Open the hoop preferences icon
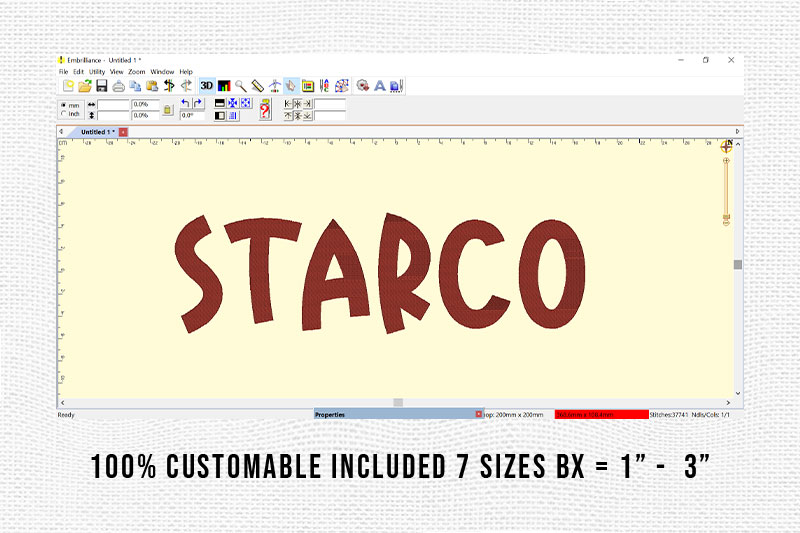Screen dimensions: 800x533 point(308,86)
